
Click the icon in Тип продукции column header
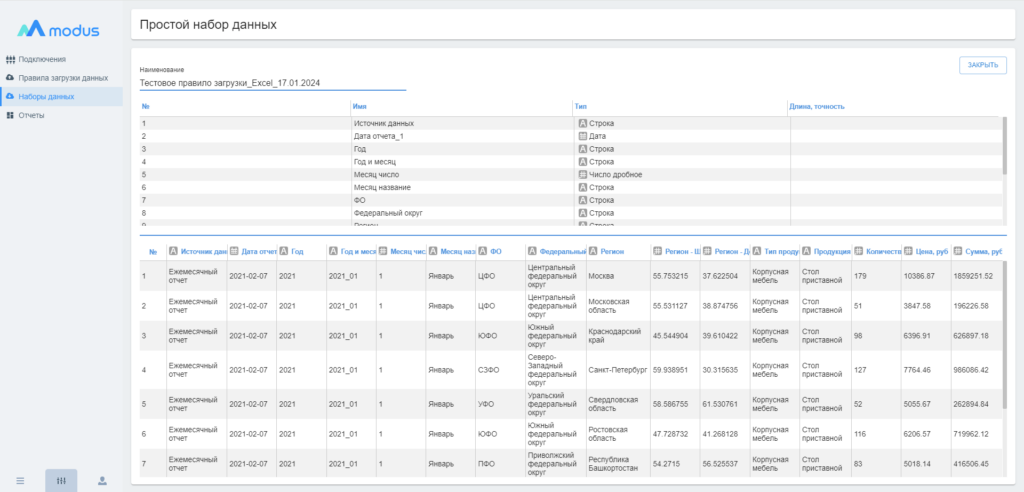click(x=756, y=251)
